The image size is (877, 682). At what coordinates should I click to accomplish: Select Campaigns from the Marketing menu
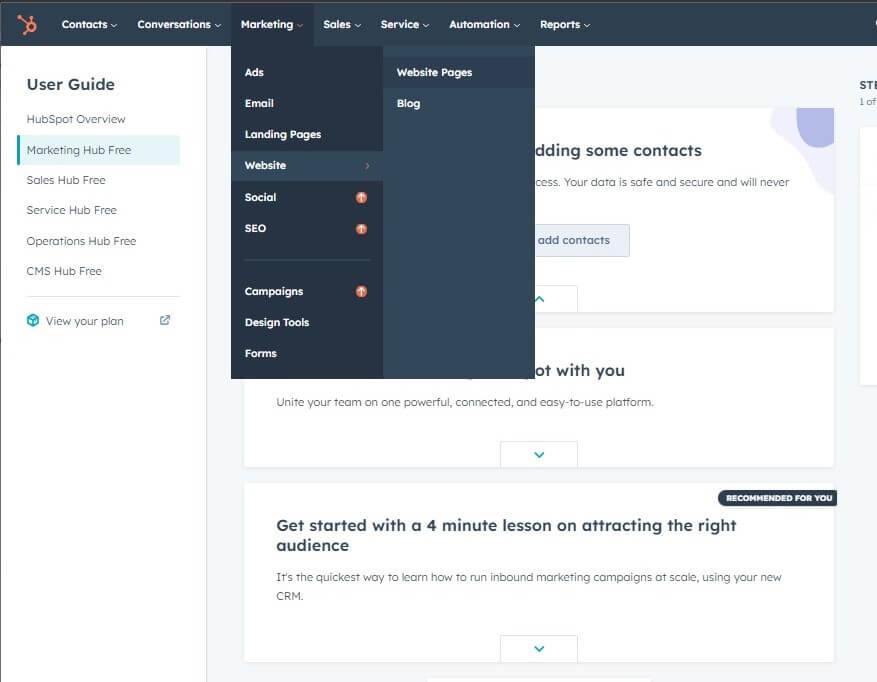coord(307,291)
